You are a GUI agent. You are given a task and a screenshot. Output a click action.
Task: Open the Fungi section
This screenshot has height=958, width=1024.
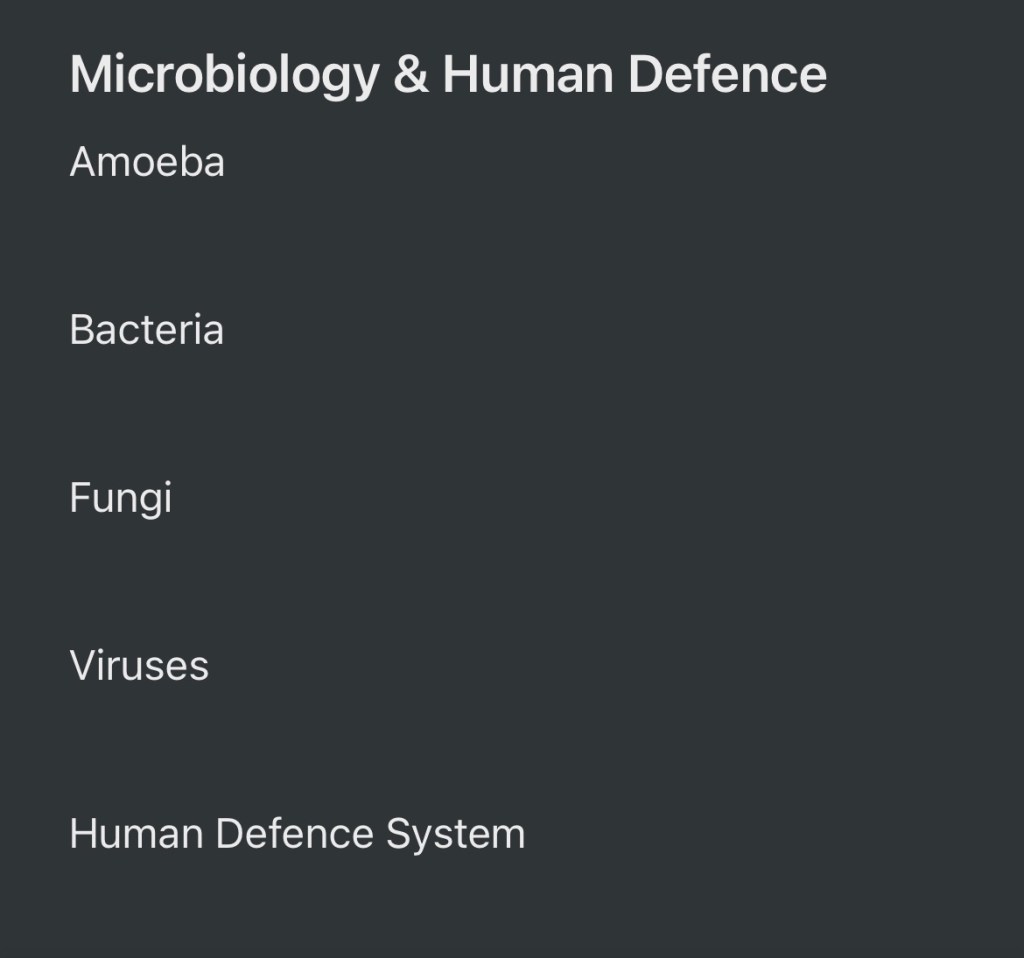point(120,498)
